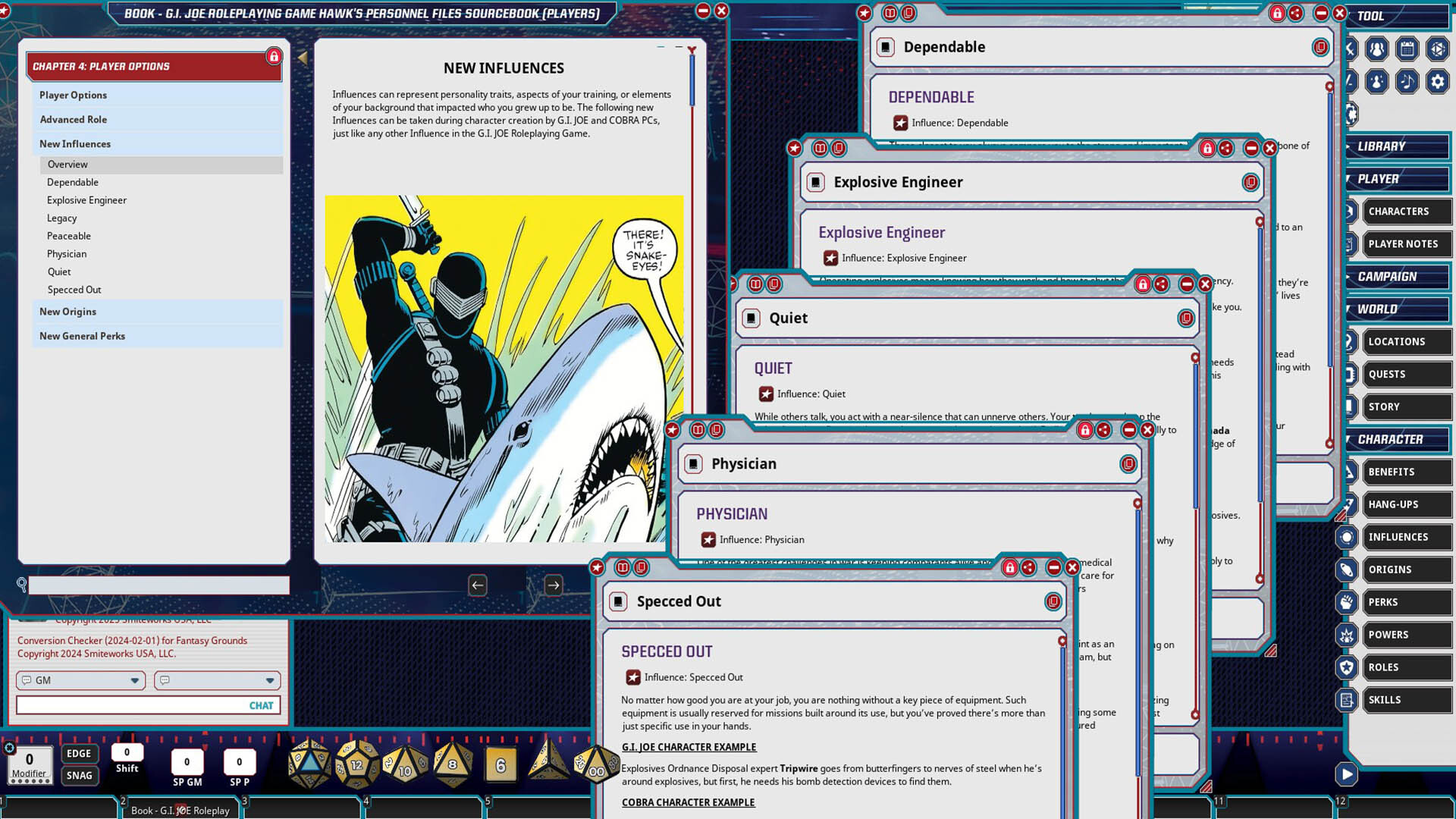Open the music notes soundboard tool icon
This screenshot has width=1456, height=819.
(x=1407, y=81)
